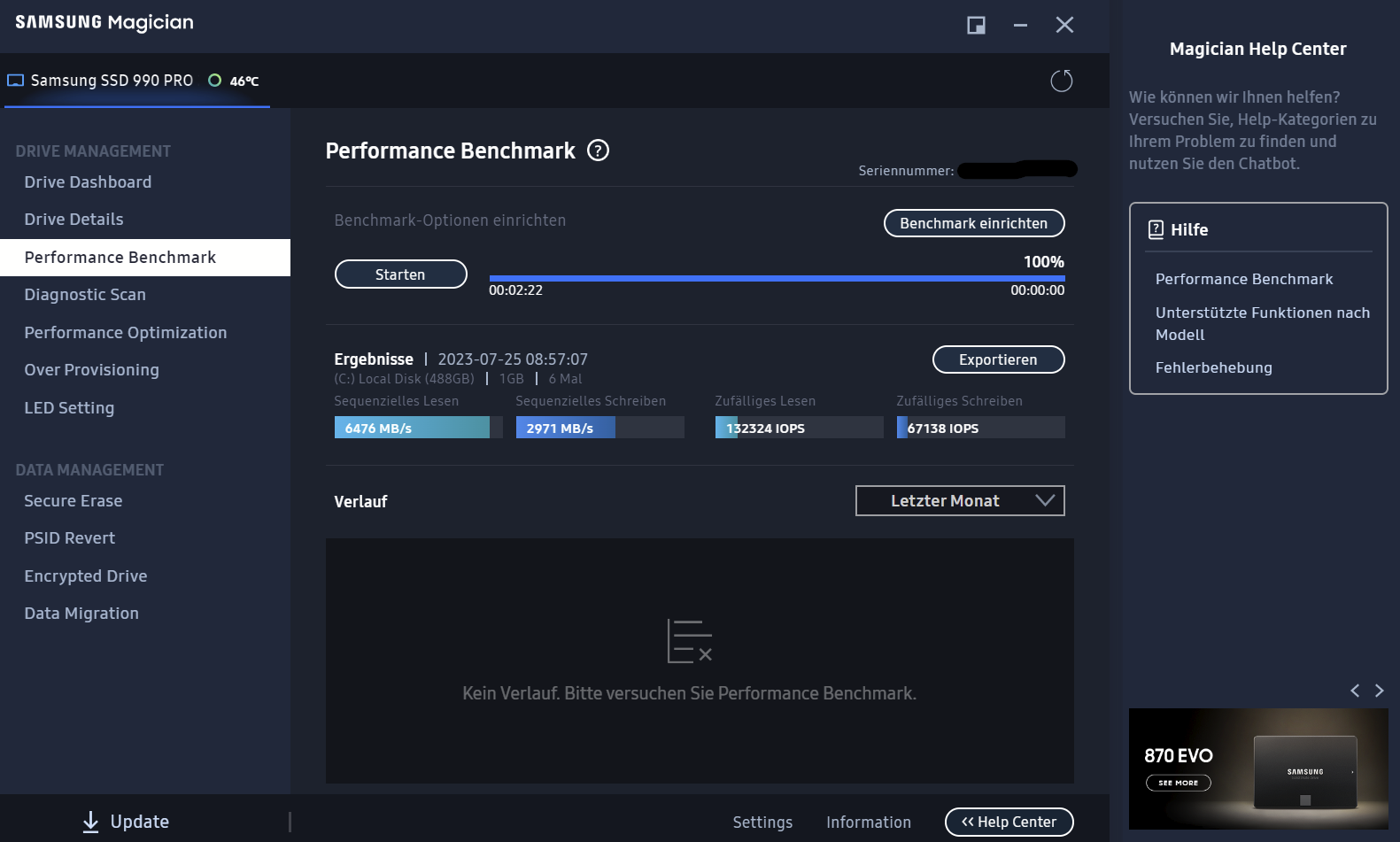Click the drive icon on Samsung SSD tab
The width and height of the screenshot is (1400, 842).
point(15,81)
